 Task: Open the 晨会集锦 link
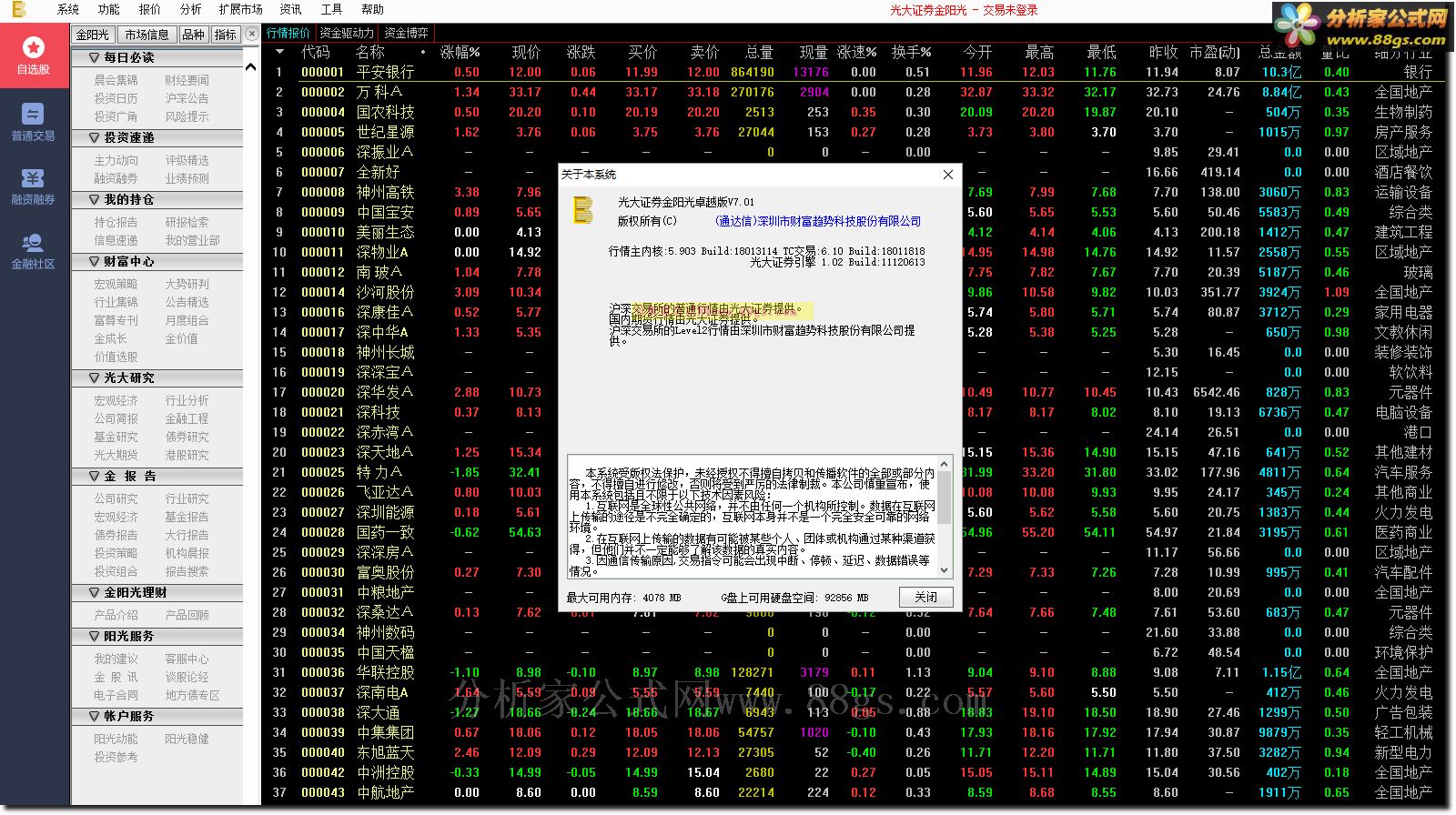coord(116,80)
